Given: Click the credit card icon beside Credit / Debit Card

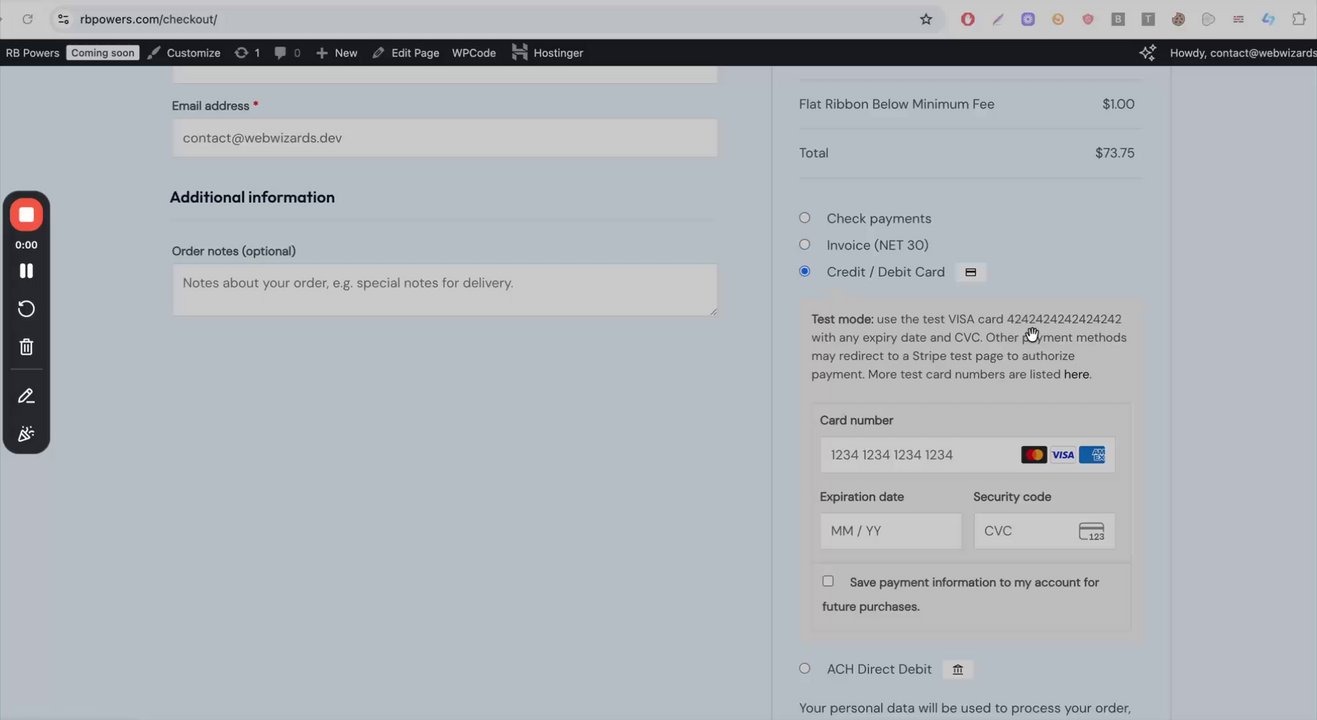Looking at the screenshot, I should [x=970, y=272].
